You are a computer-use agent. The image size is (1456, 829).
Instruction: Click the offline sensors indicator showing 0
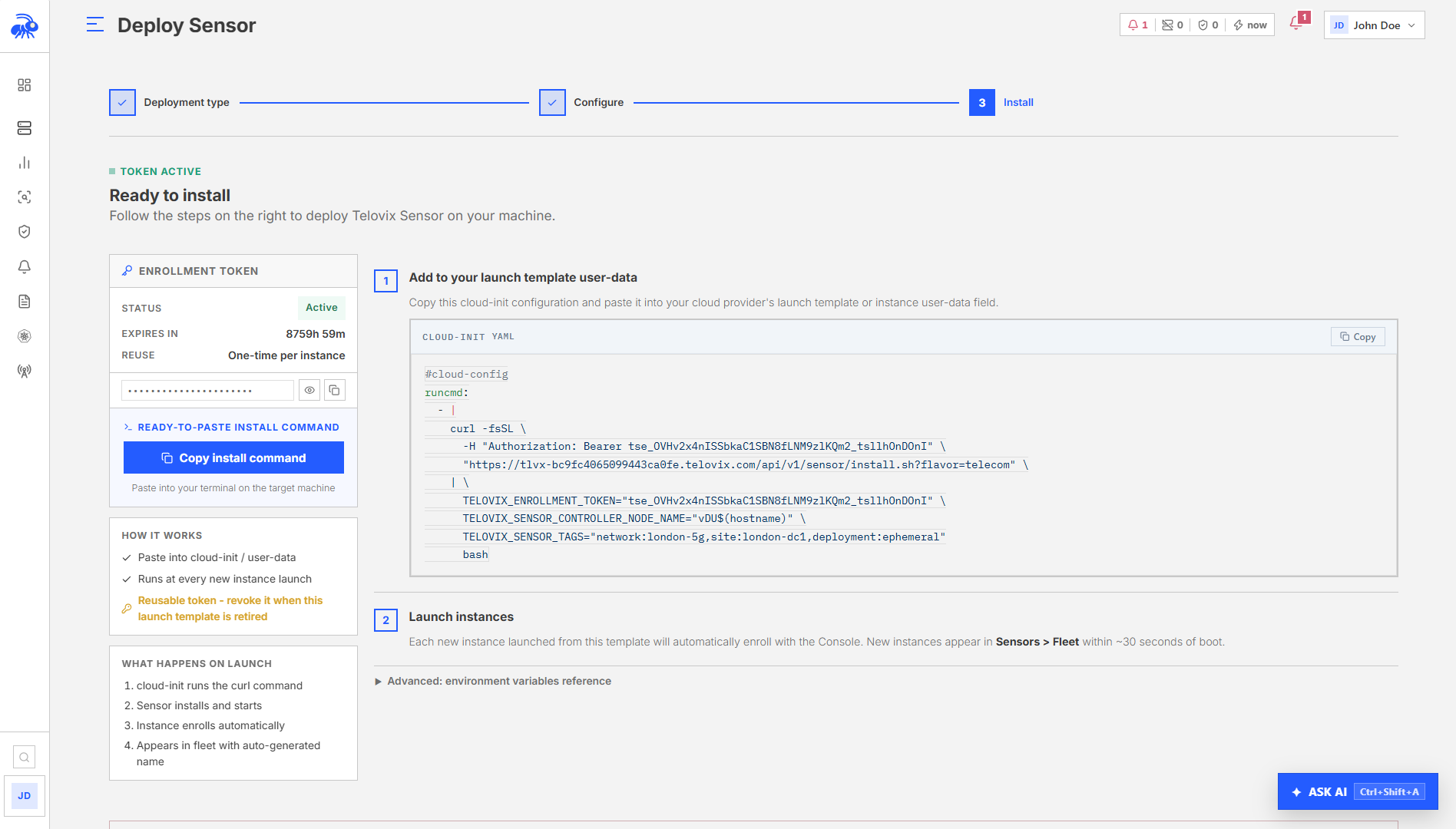click(x=1173, y=25)
